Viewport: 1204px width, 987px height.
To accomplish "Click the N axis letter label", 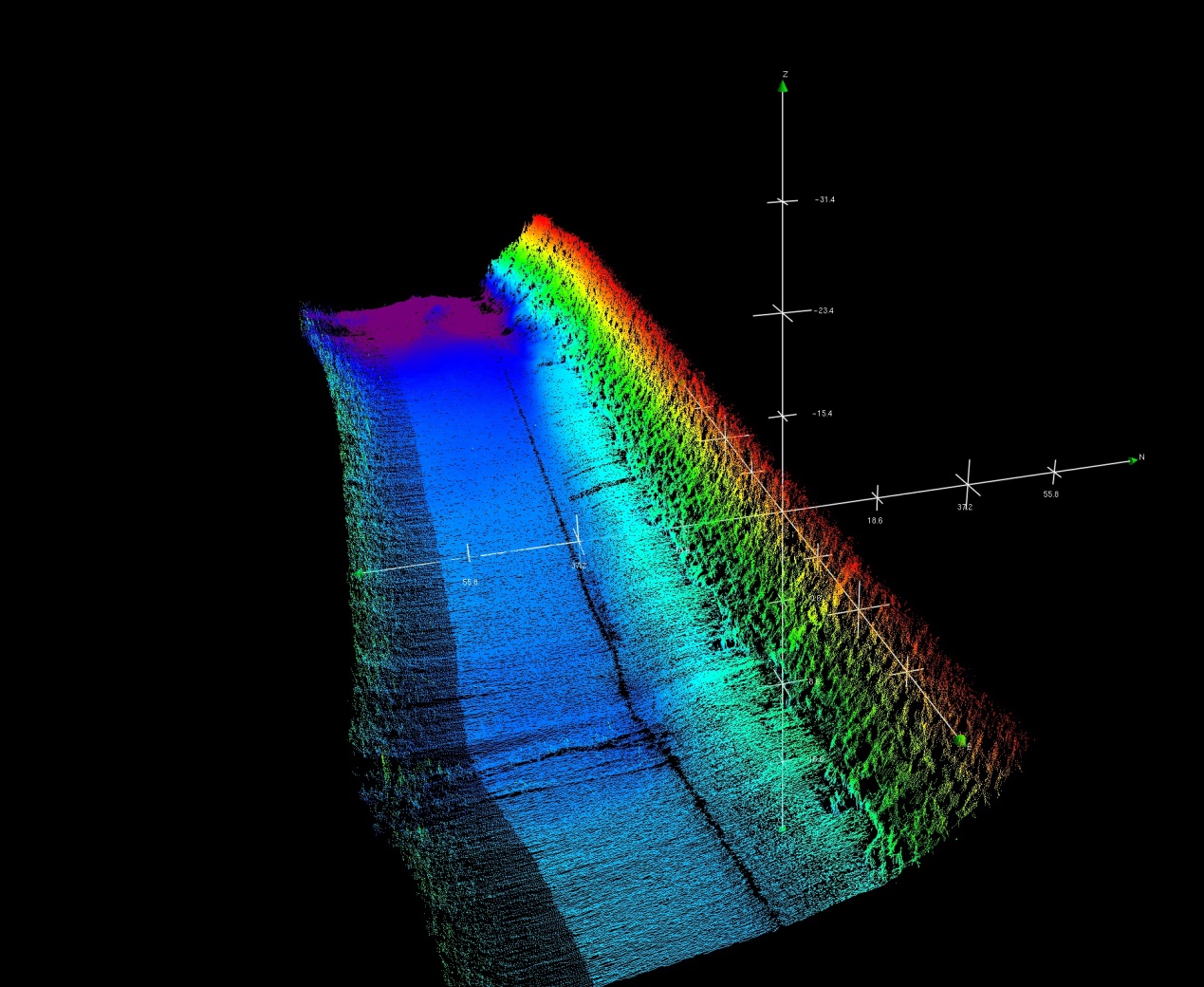I will (x=1141, y=457).
